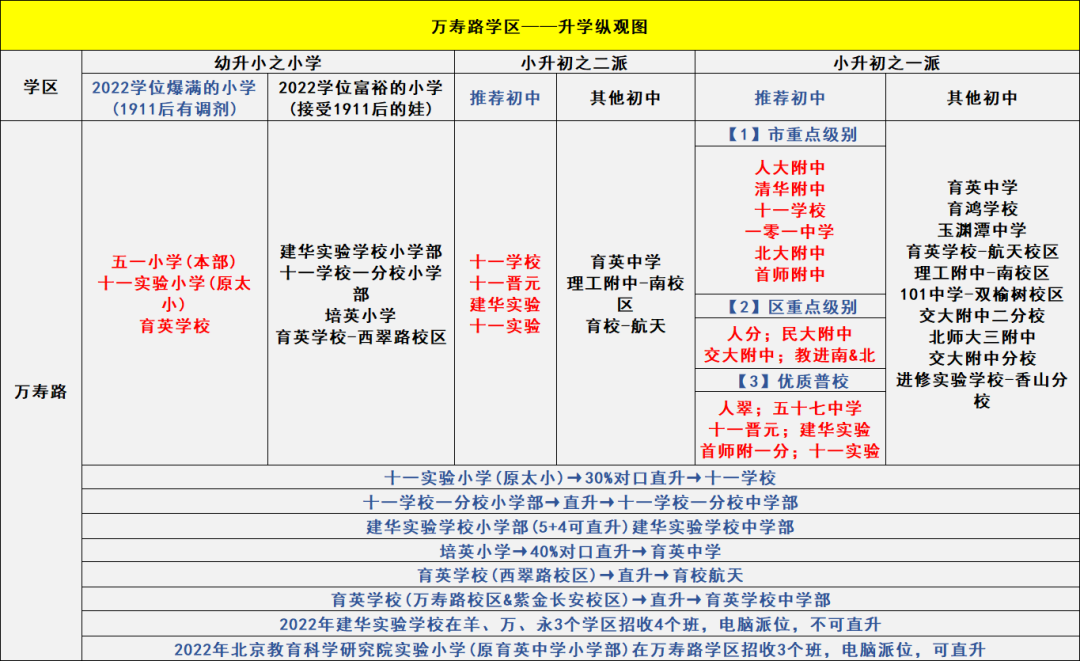
Task: Select row 建华实验学校小学部(5+4可直升)建华实验学校中学部
Action: click(x=581, y=527)
